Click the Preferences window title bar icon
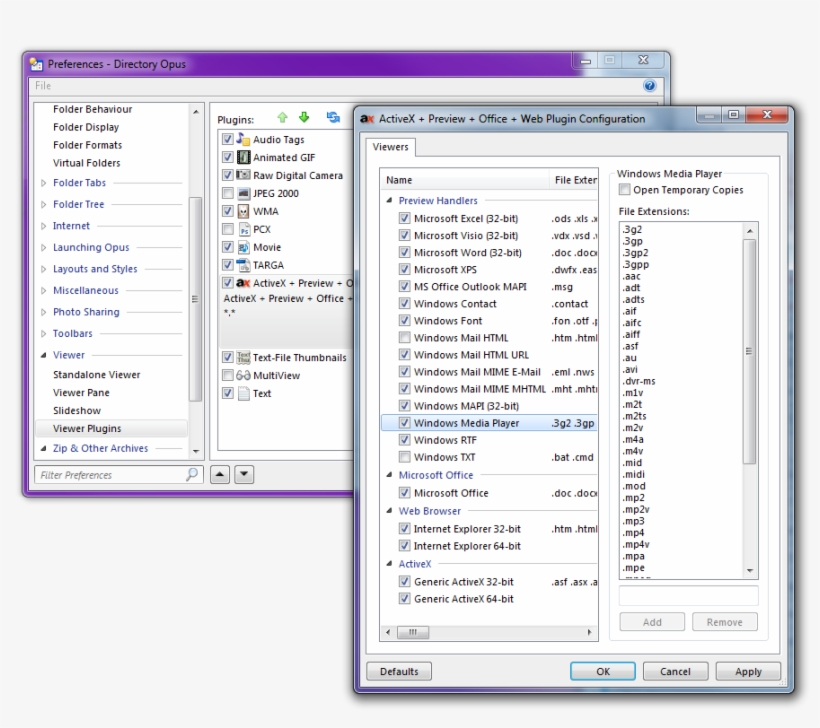 pyautogui.click(x=36, y=64)
